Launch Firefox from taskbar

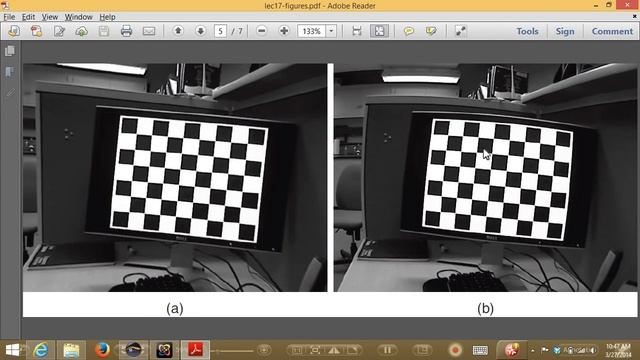tap(102, 350)
